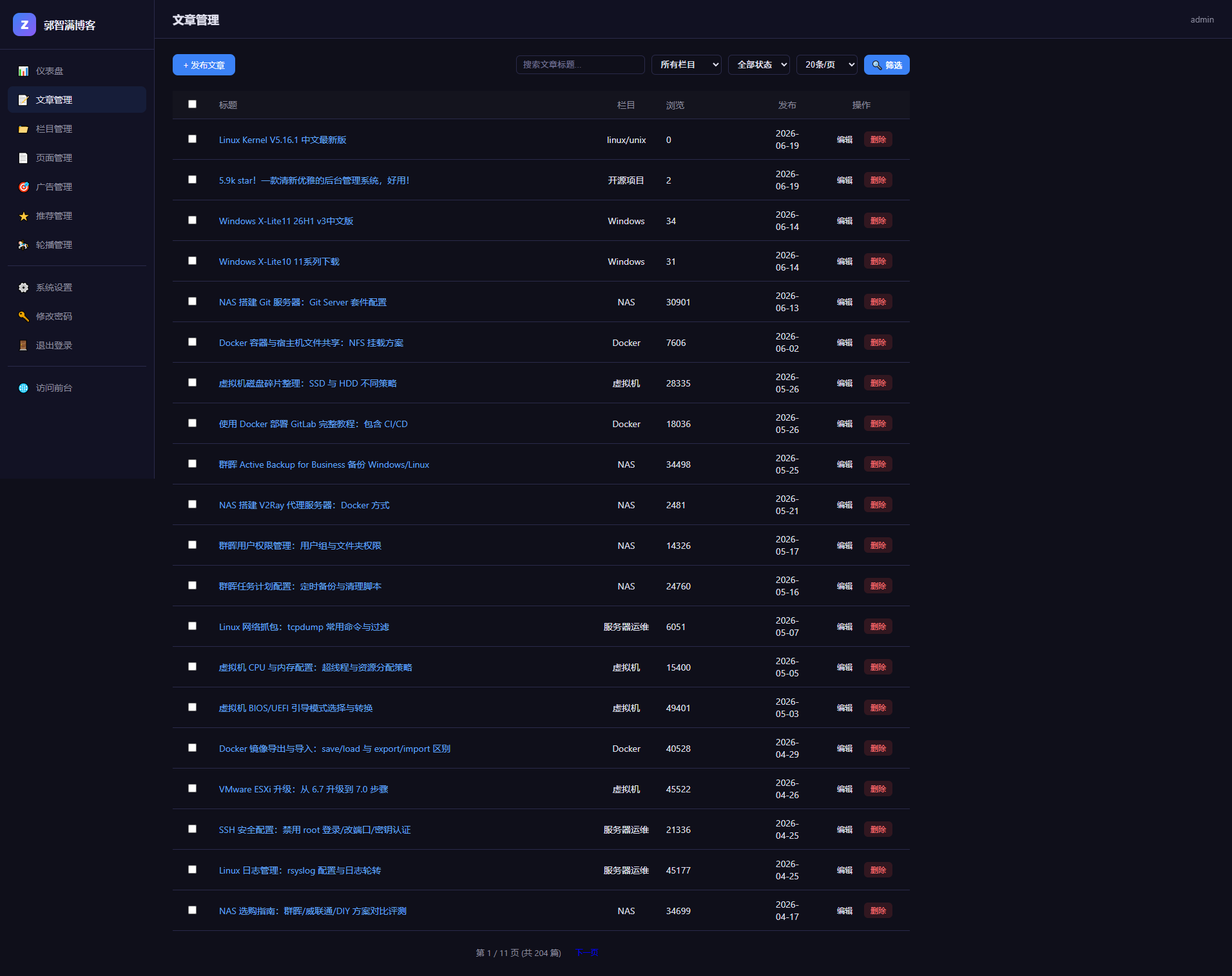
Task: Click the 访问前台 globe icon
Action: tap(23, 388)
